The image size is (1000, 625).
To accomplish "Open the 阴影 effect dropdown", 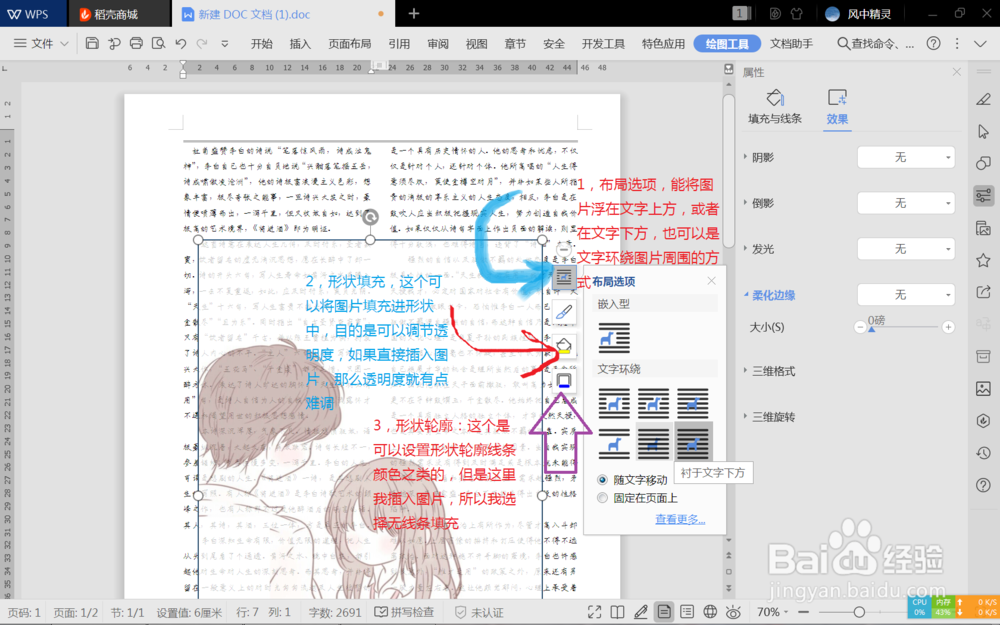I will (906, 157).
